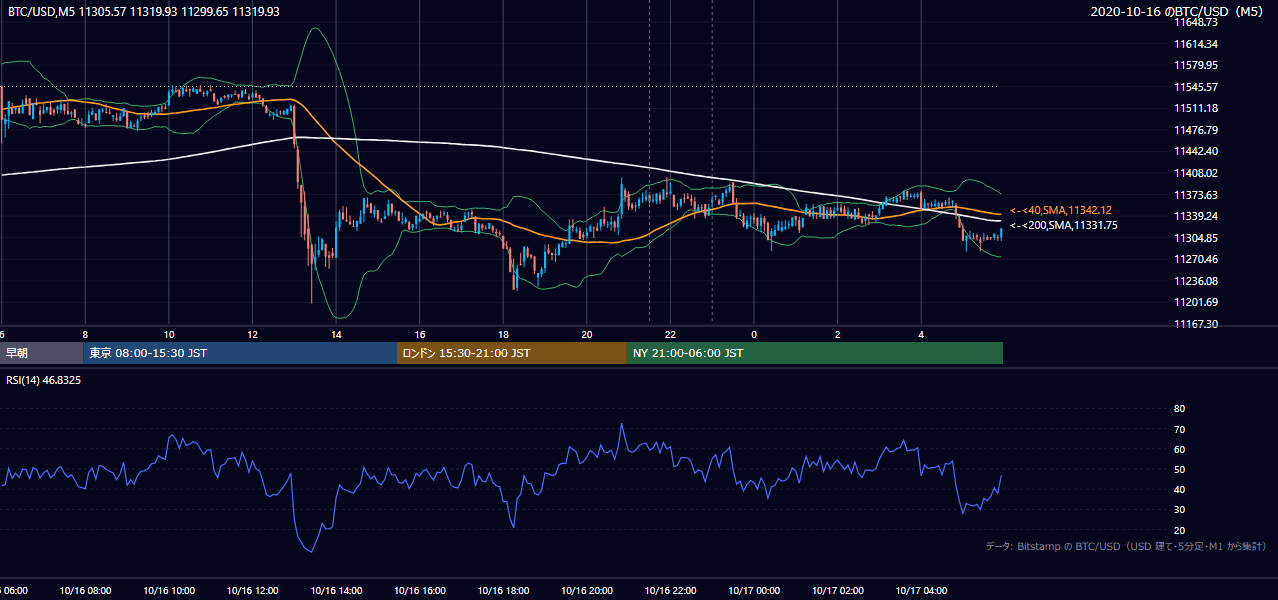Screen dimensions: 1278x600
Task: Click price axis value 11373.63
Action: coord(1195,195)
